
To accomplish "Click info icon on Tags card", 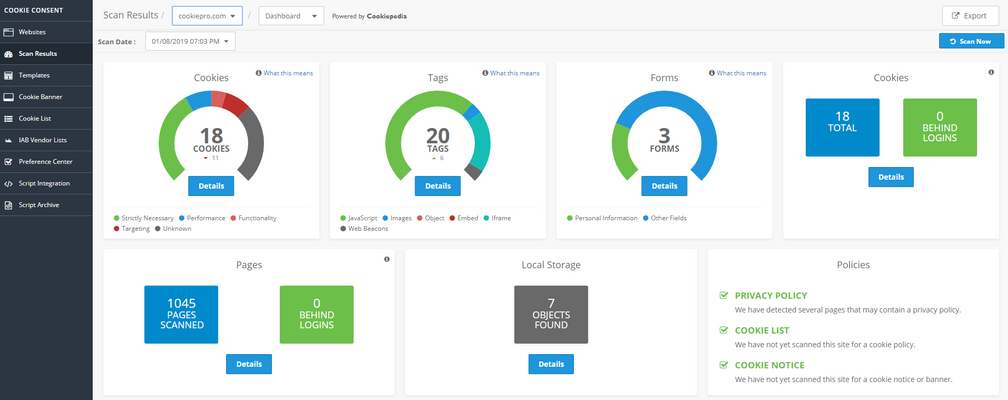I will [x=485, y=73].
